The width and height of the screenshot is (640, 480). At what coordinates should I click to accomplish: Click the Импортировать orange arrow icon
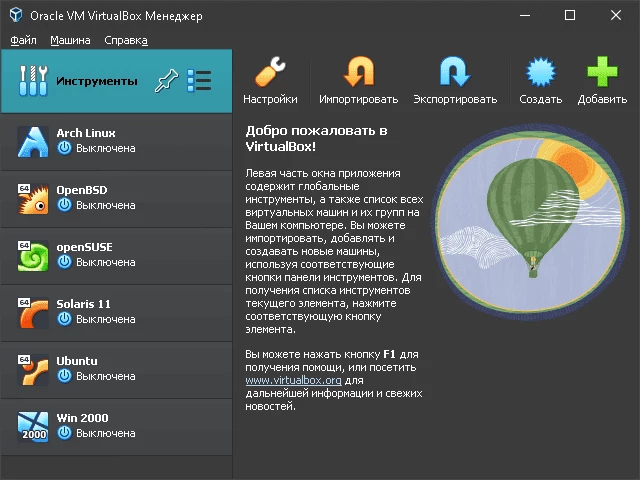click(359, 72)
